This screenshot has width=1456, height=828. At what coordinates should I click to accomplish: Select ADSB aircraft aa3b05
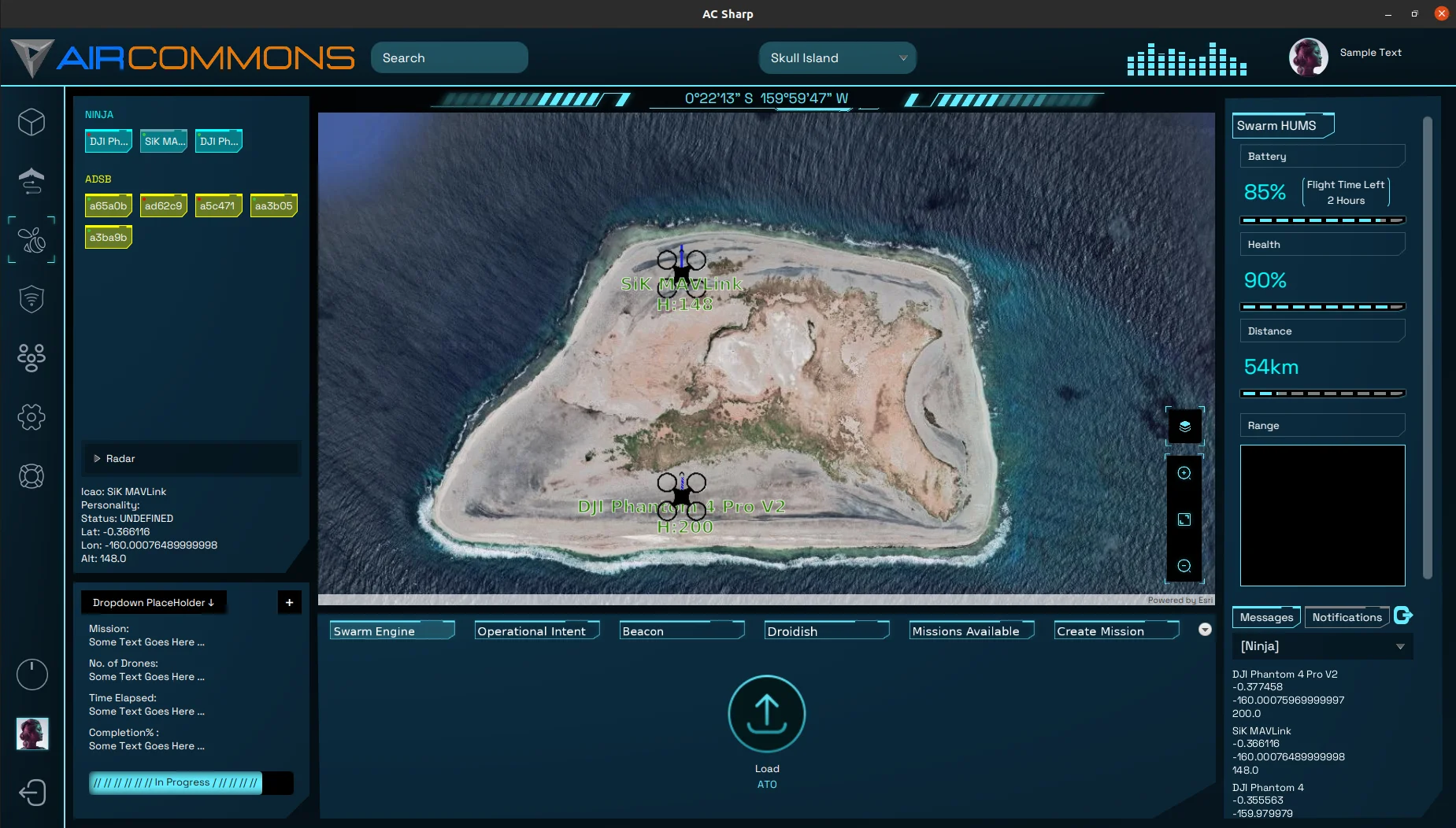(274, 205)
